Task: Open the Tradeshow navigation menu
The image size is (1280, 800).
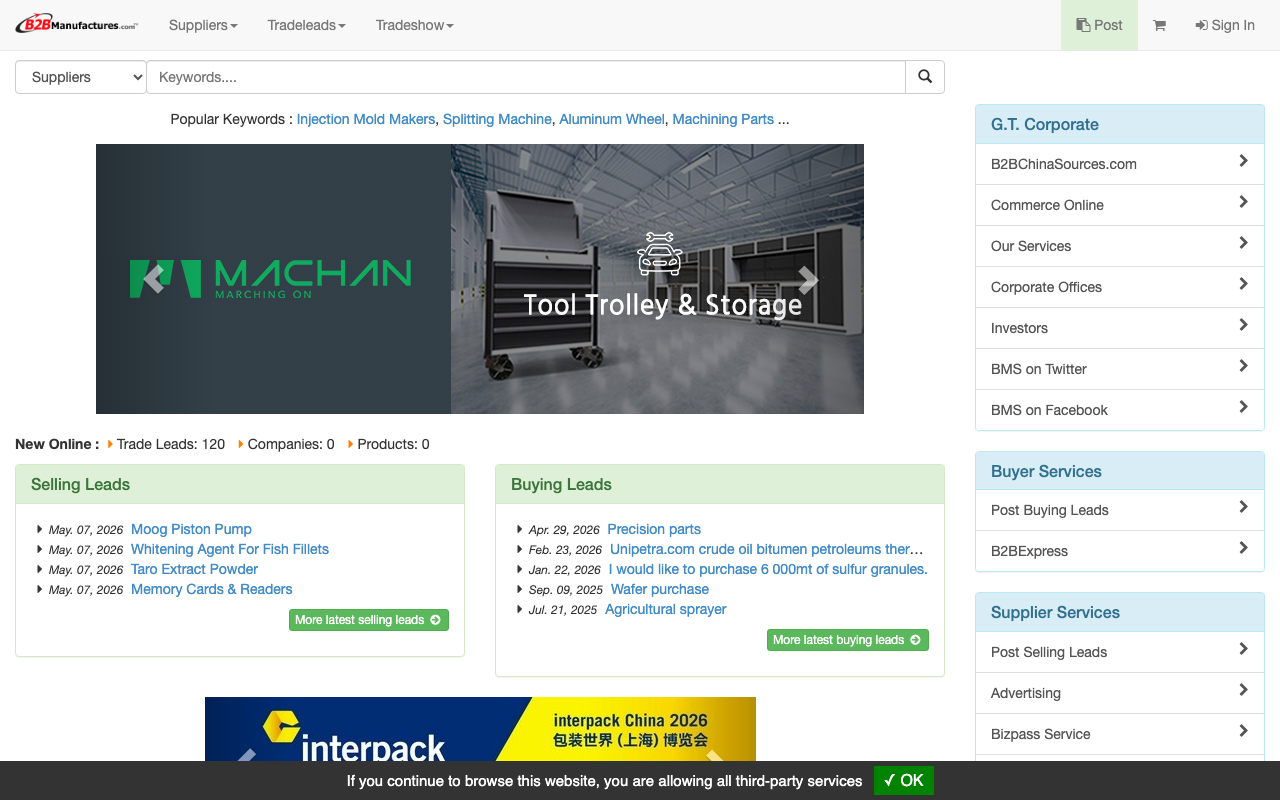Action: click(x=414, y=25)
